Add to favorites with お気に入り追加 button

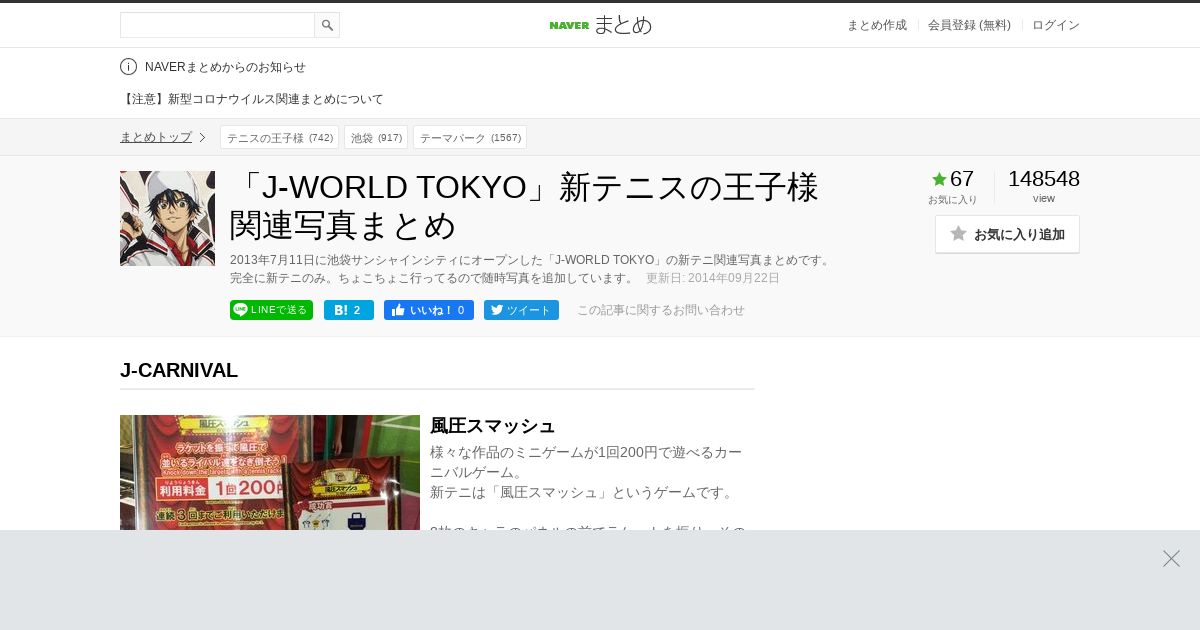point(1007,234)
